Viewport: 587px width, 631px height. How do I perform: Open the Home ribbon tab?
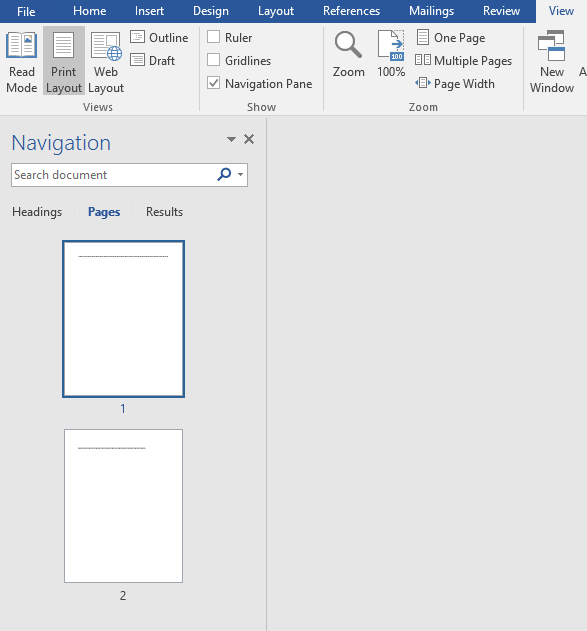point(90,11)
